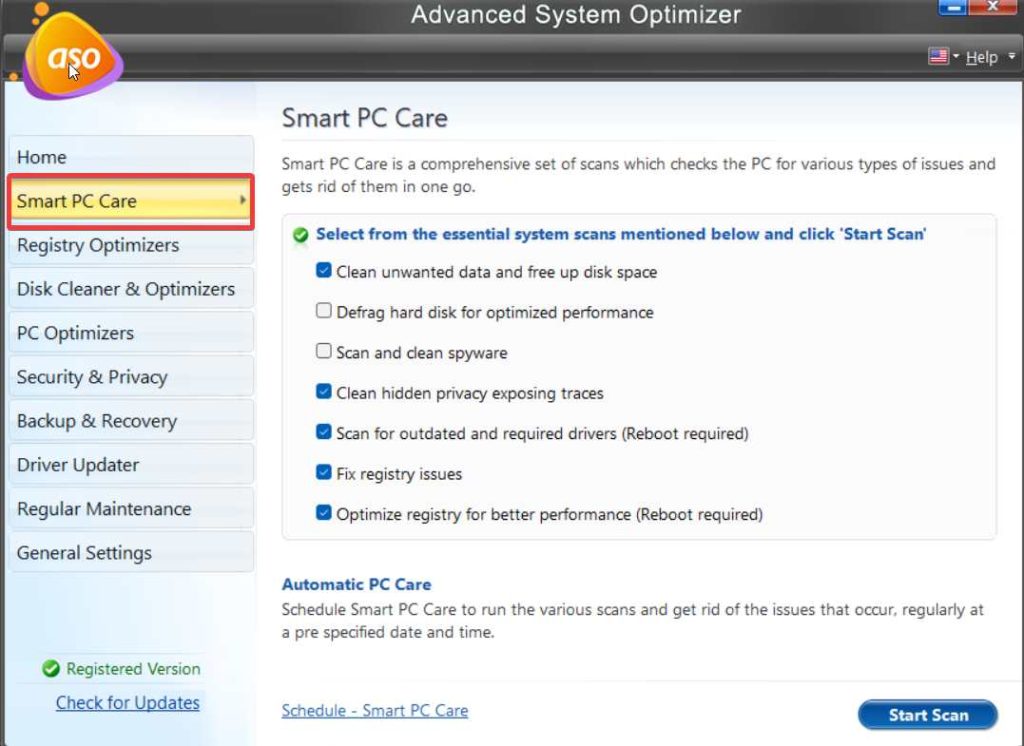Toggle Scan for outdated and required drivers
Viewport: 1024px width, 746px height.
point(323,432)
